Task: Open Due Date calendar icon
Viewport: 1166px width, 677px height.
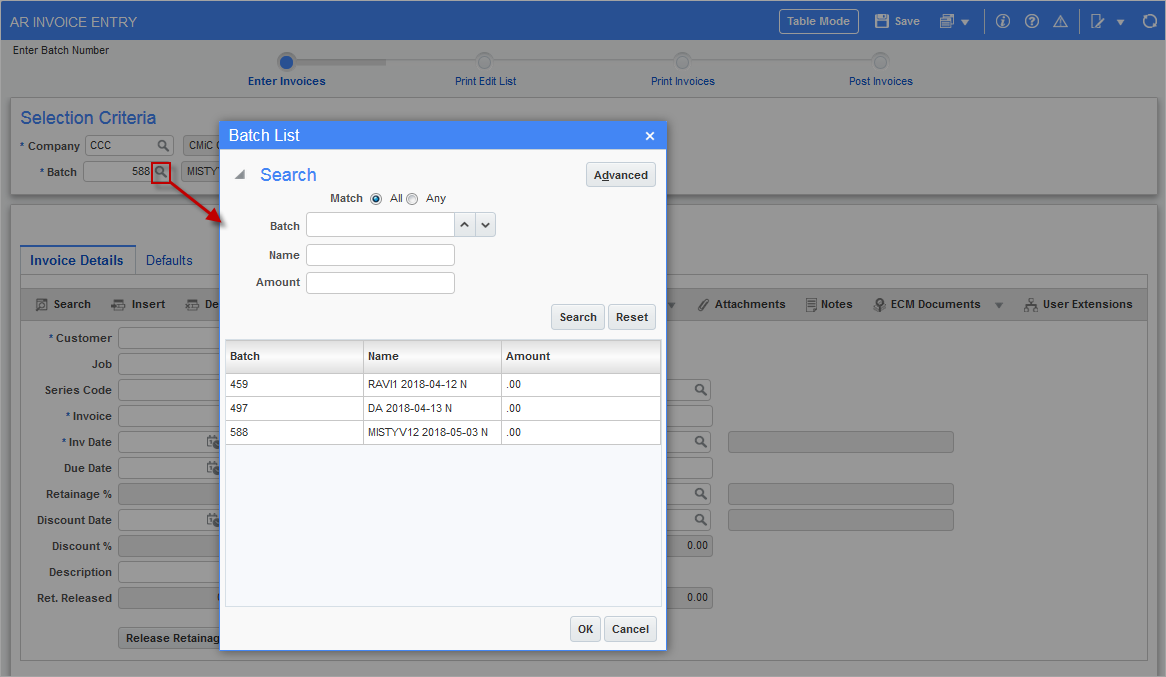Action: click(x=213, y=468)
